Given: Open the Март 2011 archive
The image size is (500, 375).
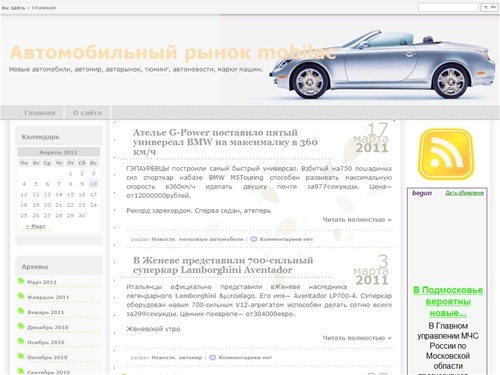Looking at the screenshot, I should (x=42, y=282).
